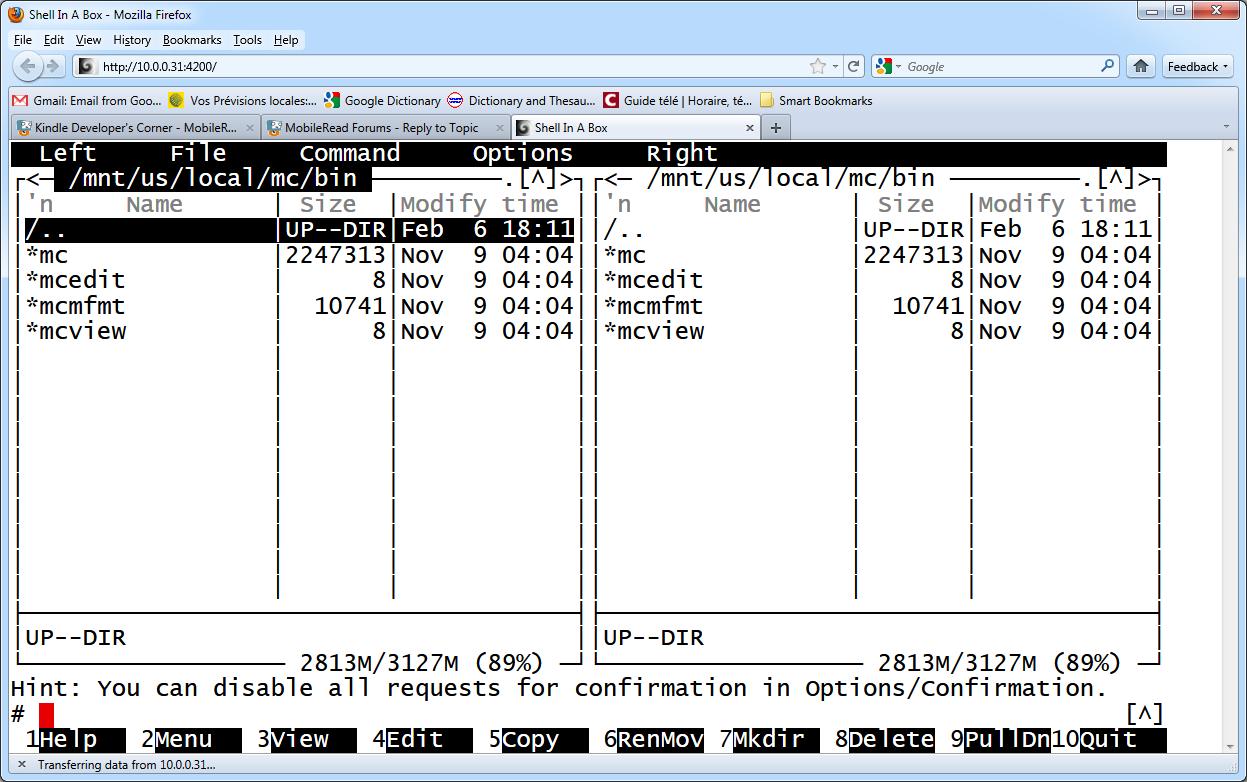The width and height of the screenshot is (1247, 782).
Task: Open the Firefox Edit menu
Action: (x=54, y=40)
